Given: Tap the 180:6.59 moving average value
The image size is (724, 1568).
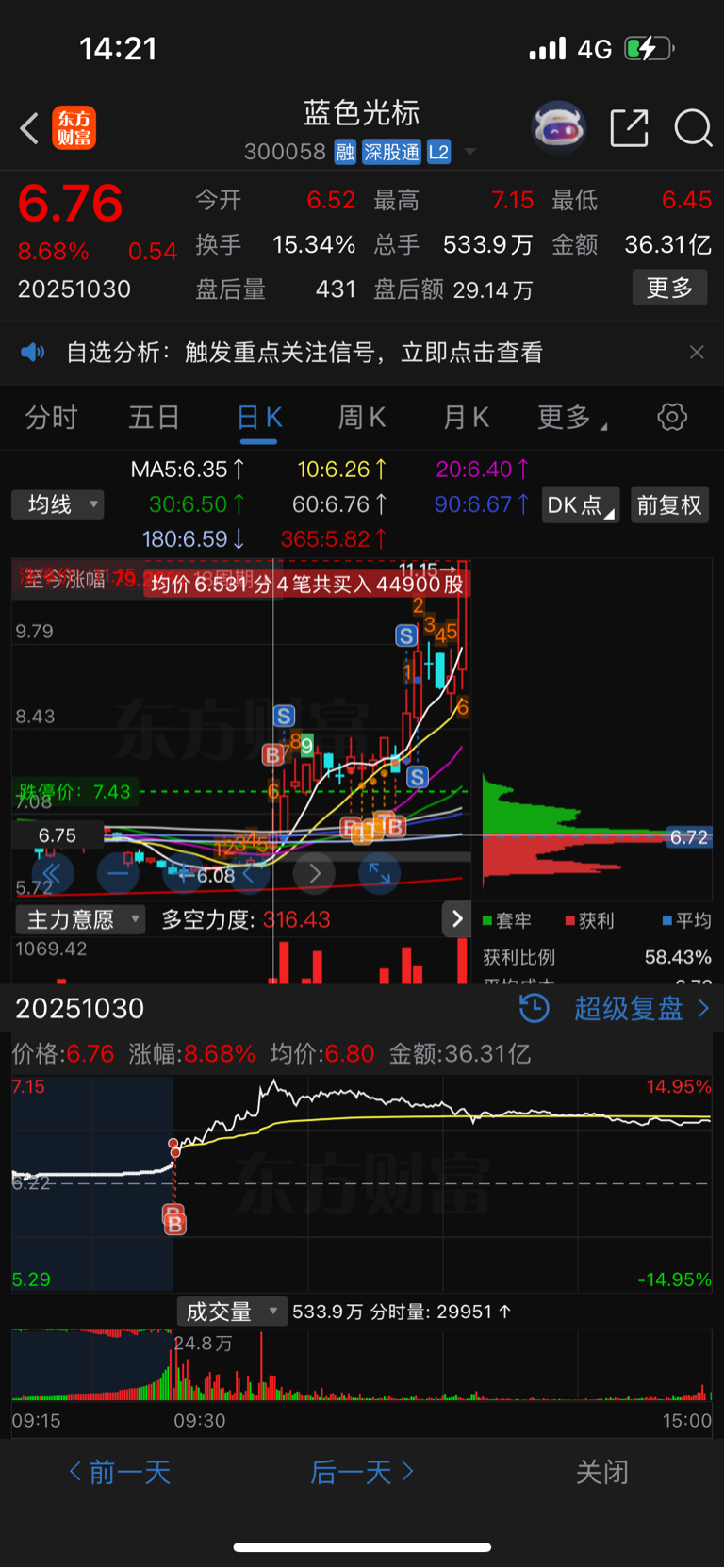Looking at the screenshot, I should point(193,538).
